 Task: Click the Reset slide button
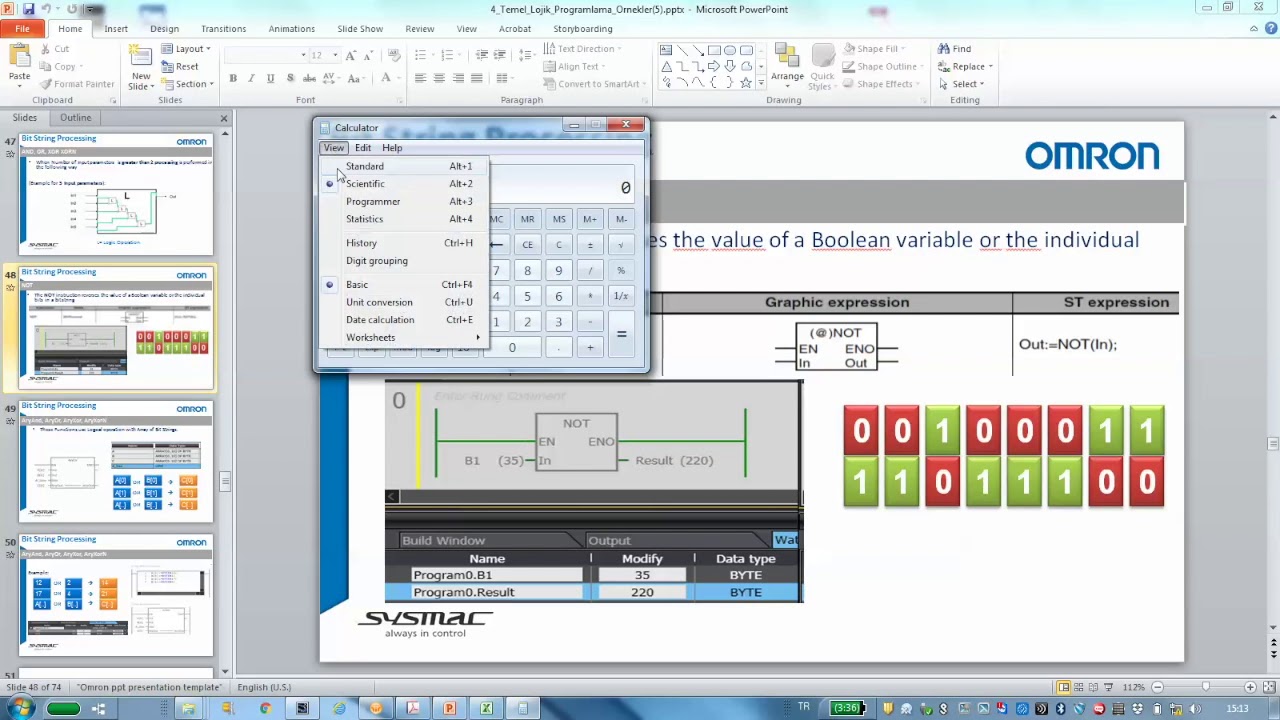(179, 66)
